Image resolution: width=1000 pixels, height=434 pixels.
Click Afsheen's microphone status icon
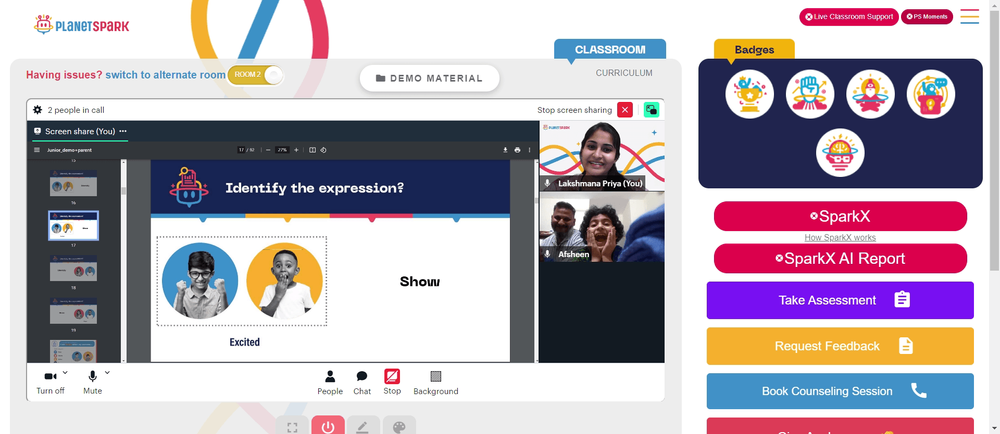[x=547, y=254]
